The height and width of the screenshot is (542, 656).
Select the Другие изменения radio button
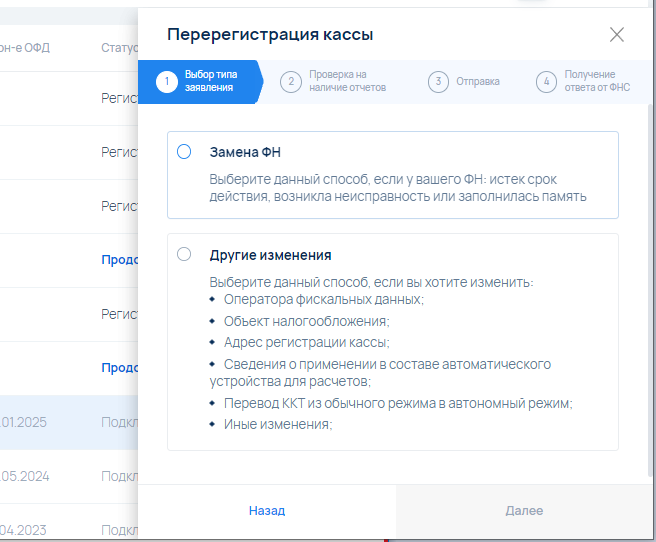coord(184,254)
